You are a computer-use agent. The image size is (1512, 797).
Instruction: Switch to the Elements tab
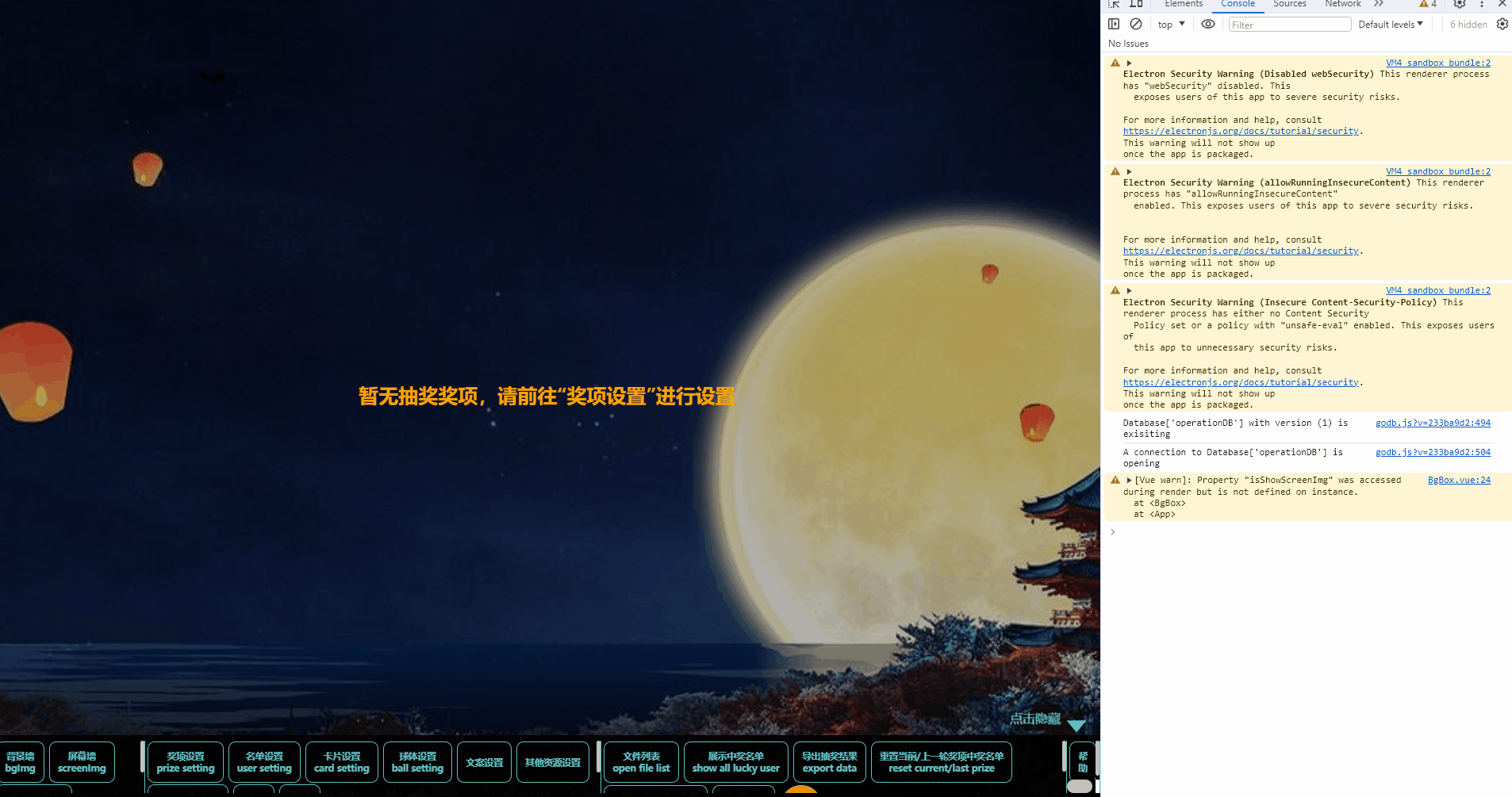1184,4
